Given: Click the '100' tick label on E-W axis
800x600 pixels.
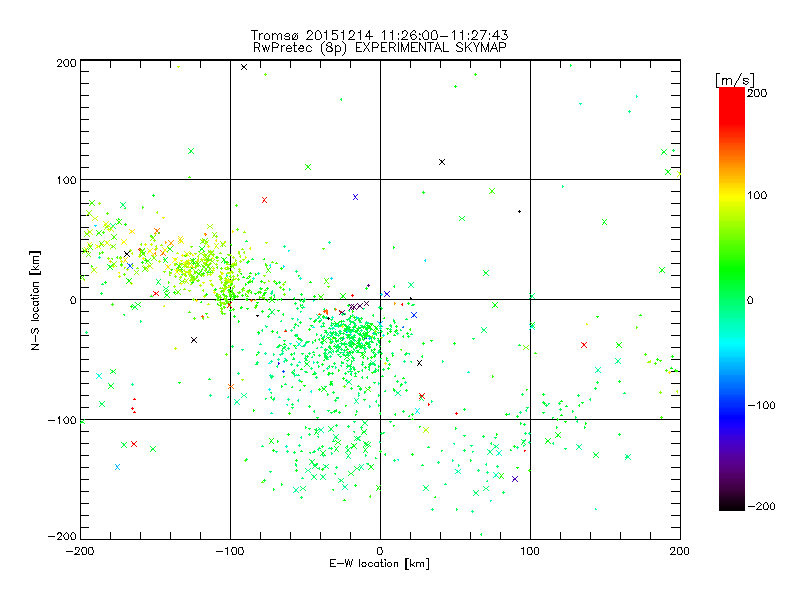Looking at the screenshot, I should [530, 552].
